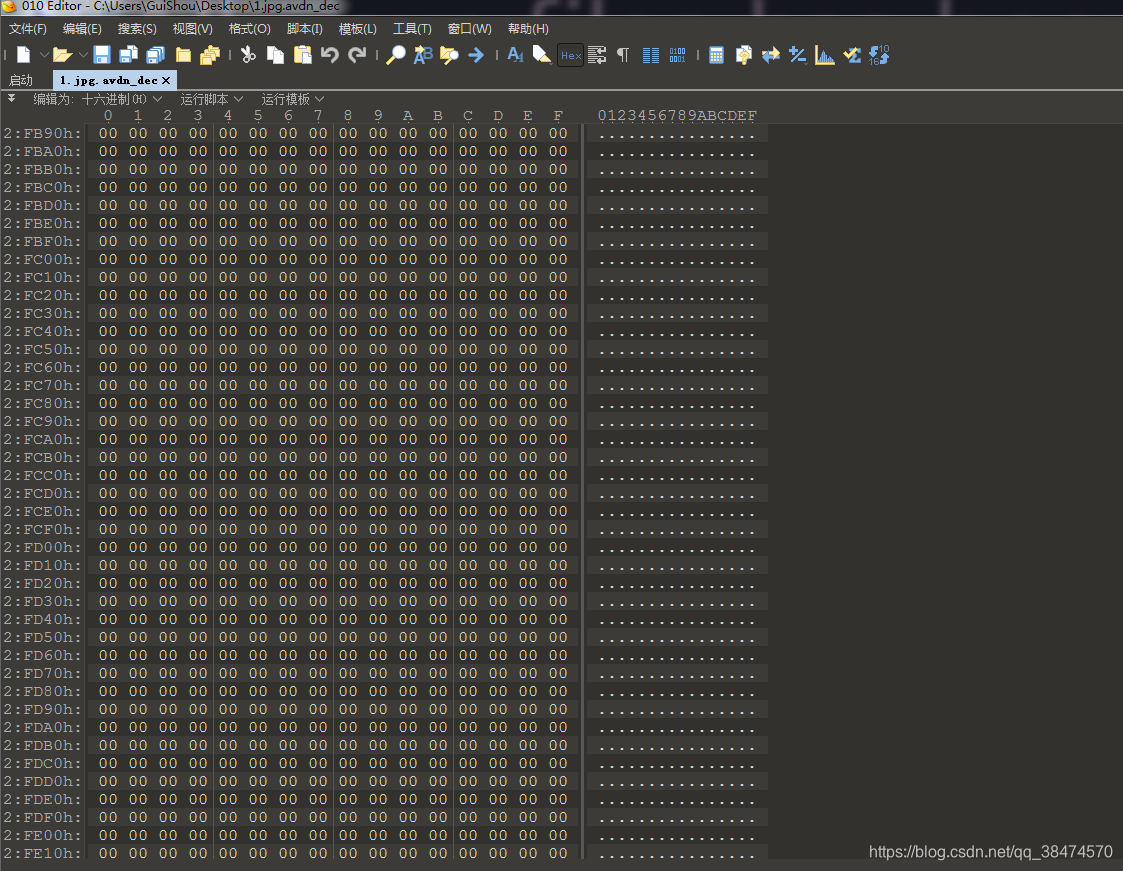This screenshot has height=871, width=1123.
Task: Open the 运行脚本 dropdown
Action: (x=211, y=99)
